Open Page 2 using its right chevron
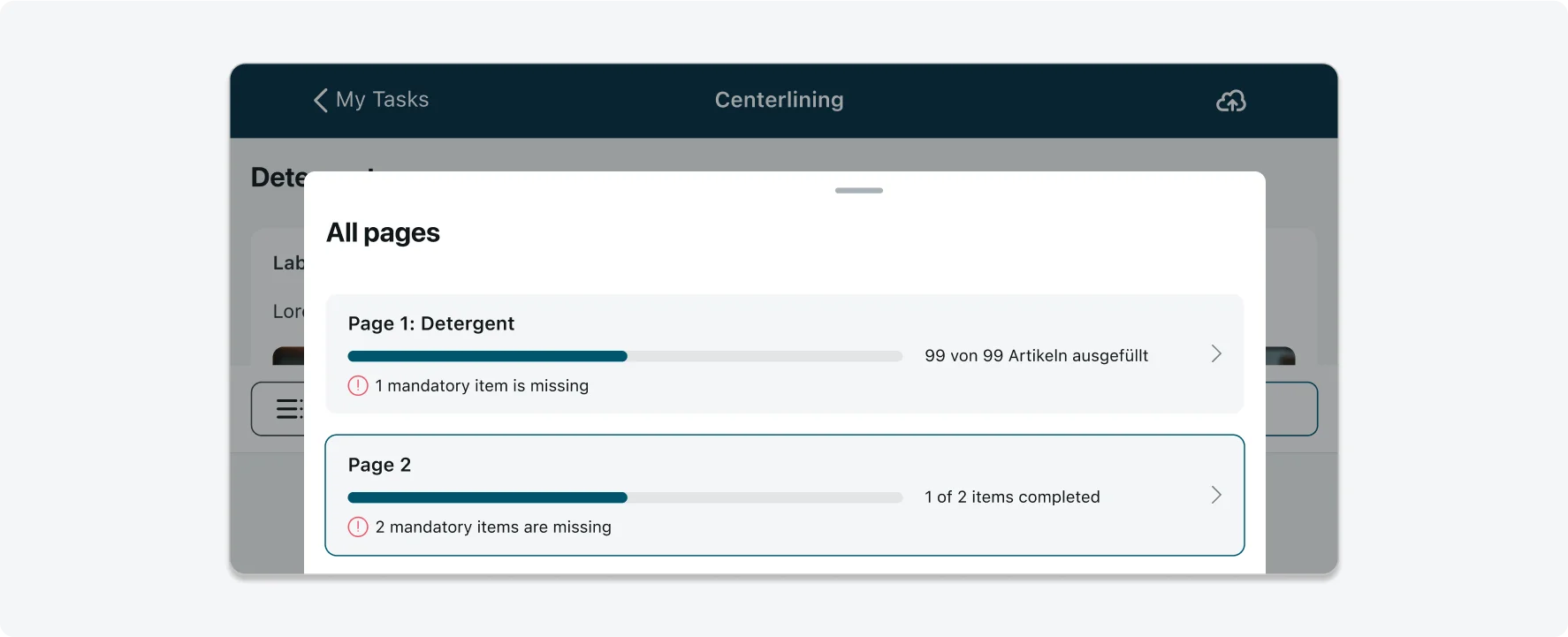This screenshot has width=1568, height=637. 1216,496
